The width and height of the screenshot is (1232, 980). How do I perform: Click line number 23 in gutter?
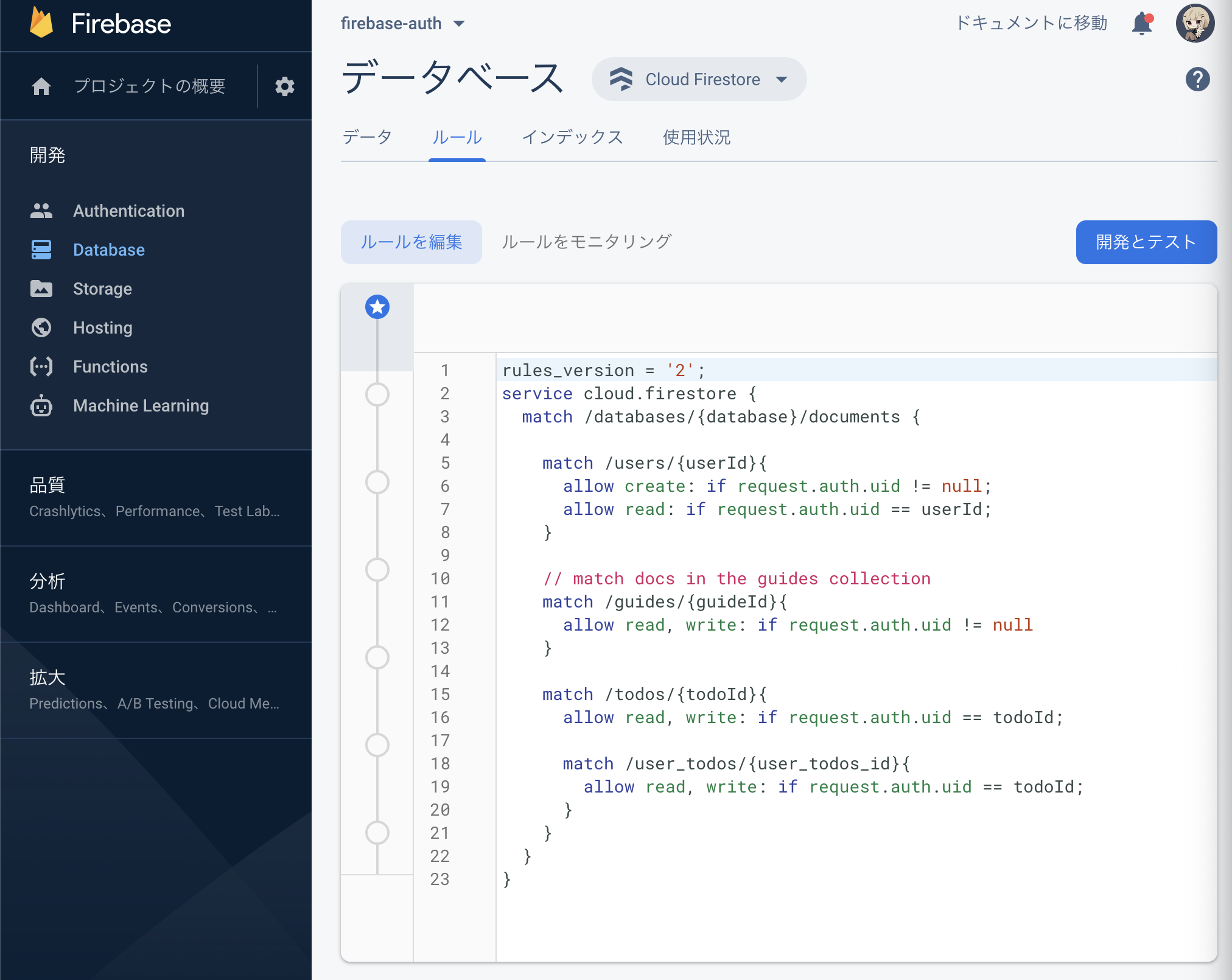[440, 879]
